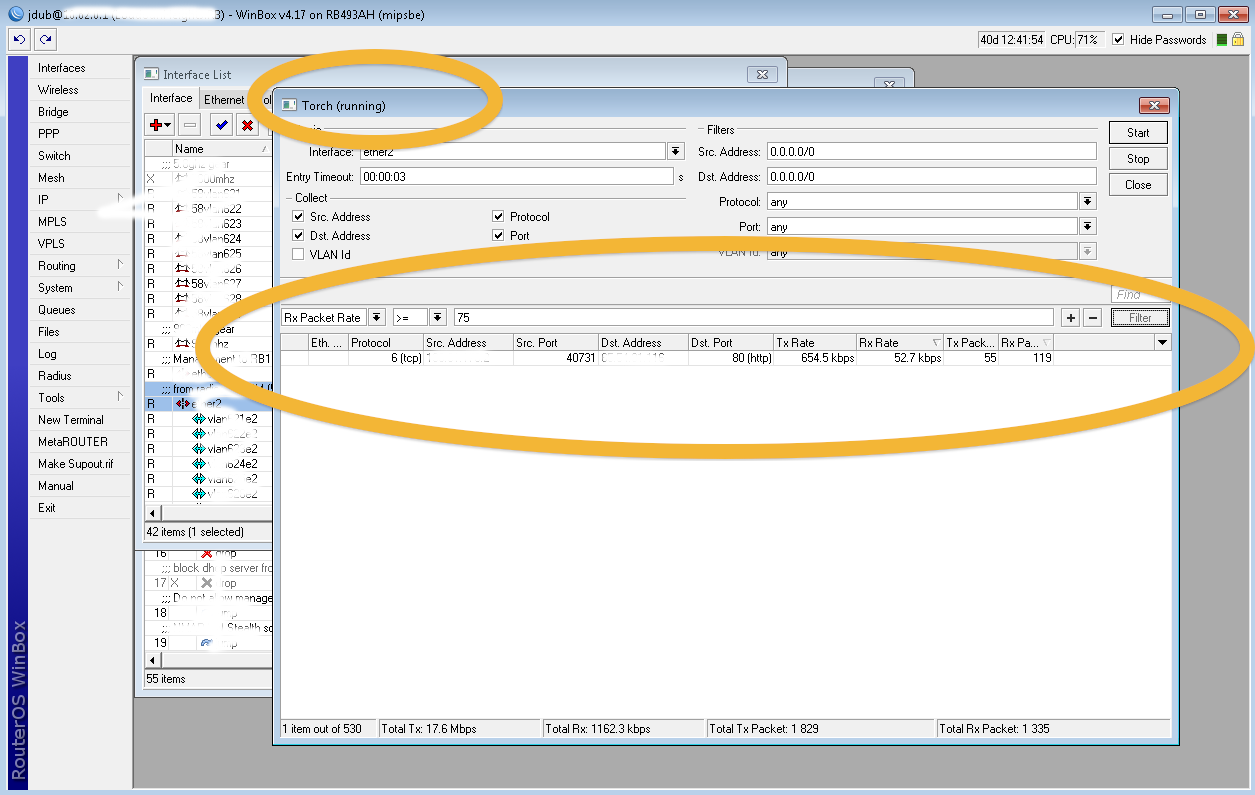This screenshot has height=795, width=1255.
Task: Add a new filter row with the plus icon
Action: point(1070,315)
